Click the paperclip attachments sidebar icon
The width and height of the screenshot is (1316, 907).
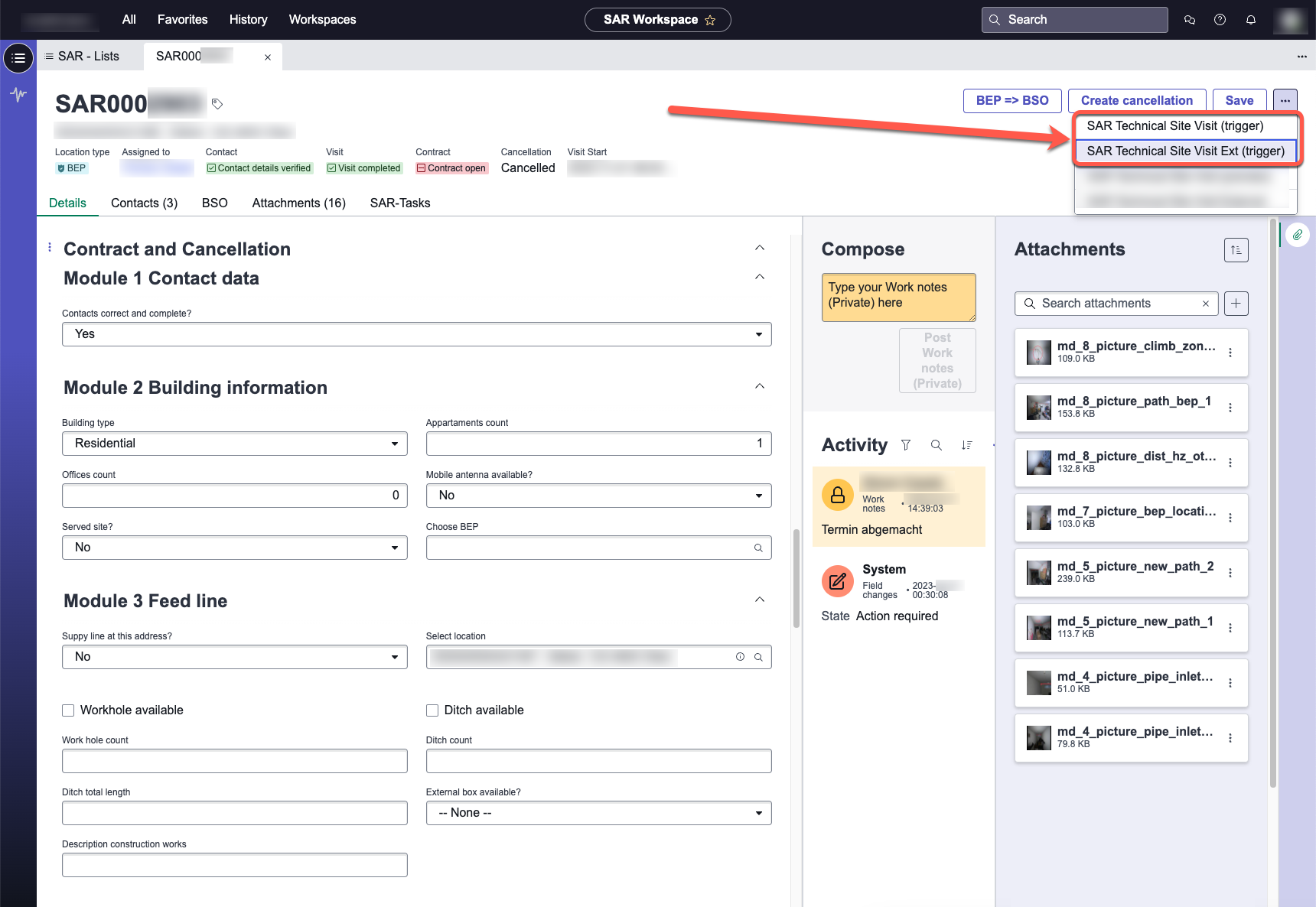(1298, 235)
